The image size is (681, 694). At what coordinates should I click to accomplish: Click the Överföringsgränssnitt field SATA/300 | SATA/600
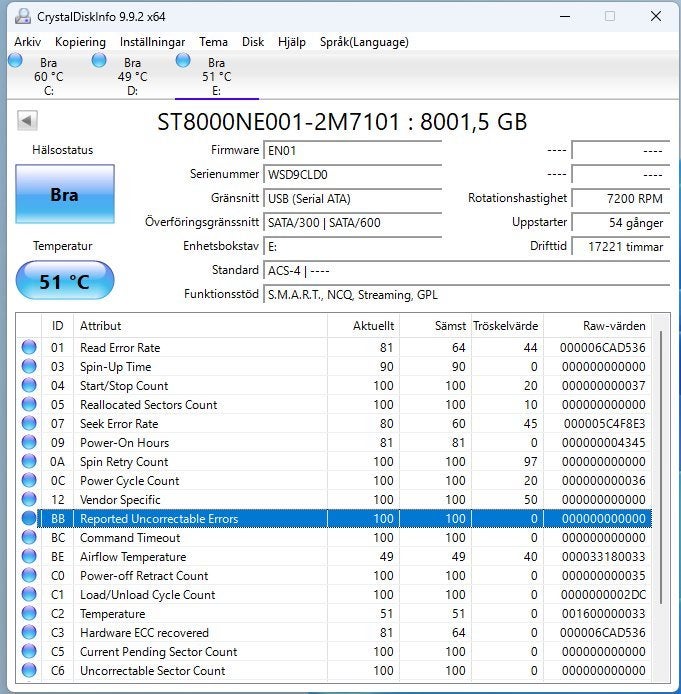[x=353, y=223]
